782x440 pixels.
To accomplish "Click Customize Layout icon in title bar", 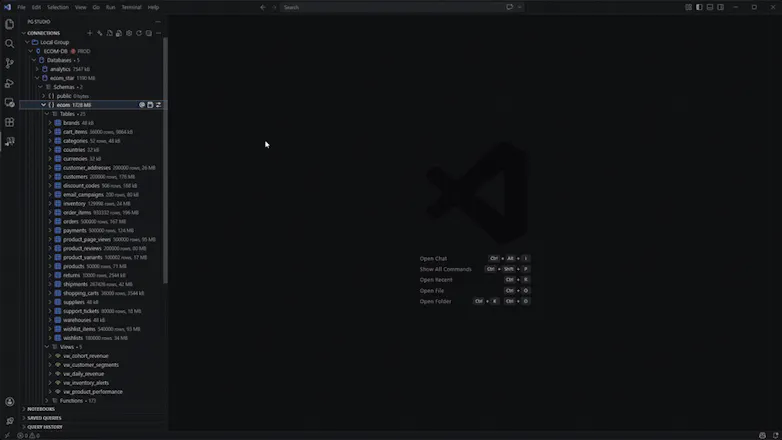I will click(688, 7).
